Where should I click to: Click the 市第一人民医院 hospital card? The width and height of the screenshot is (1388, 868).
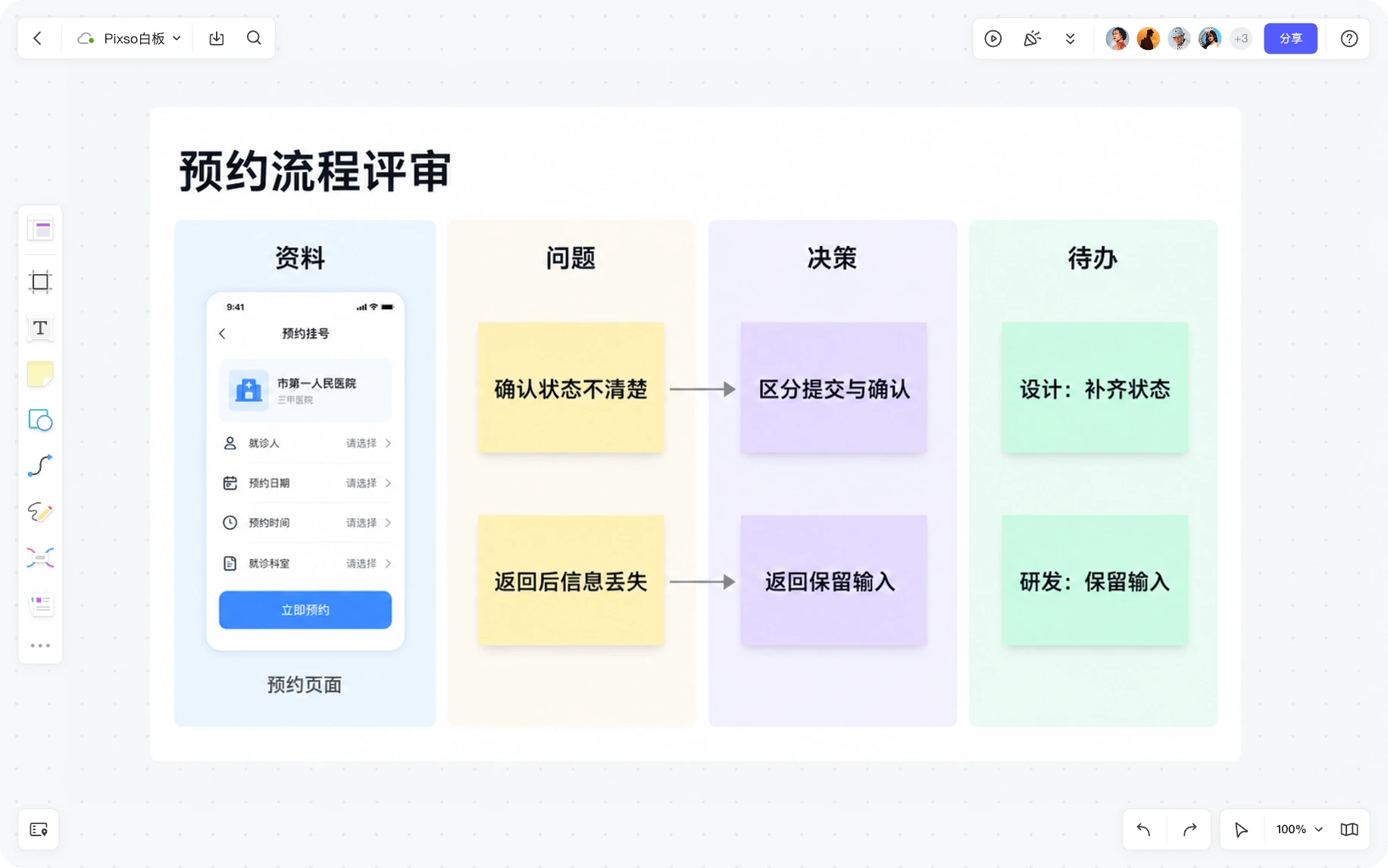(x=305, y=390)
